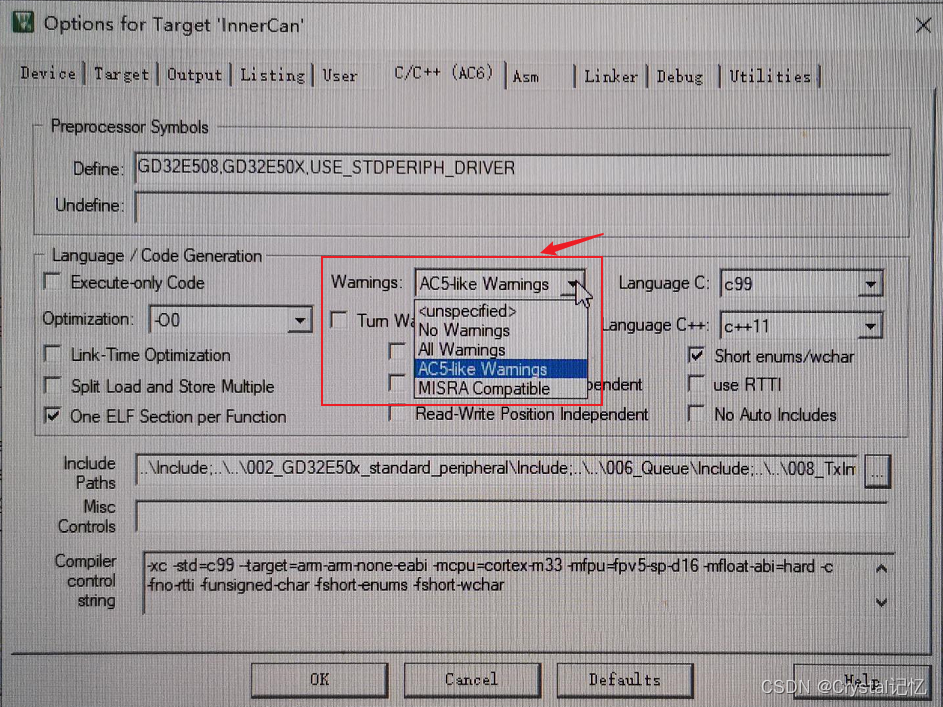The width and height of the screenshot is (943, 707).
Task: Enable Link-Time Optimization
Action: (x=51, y=355)
